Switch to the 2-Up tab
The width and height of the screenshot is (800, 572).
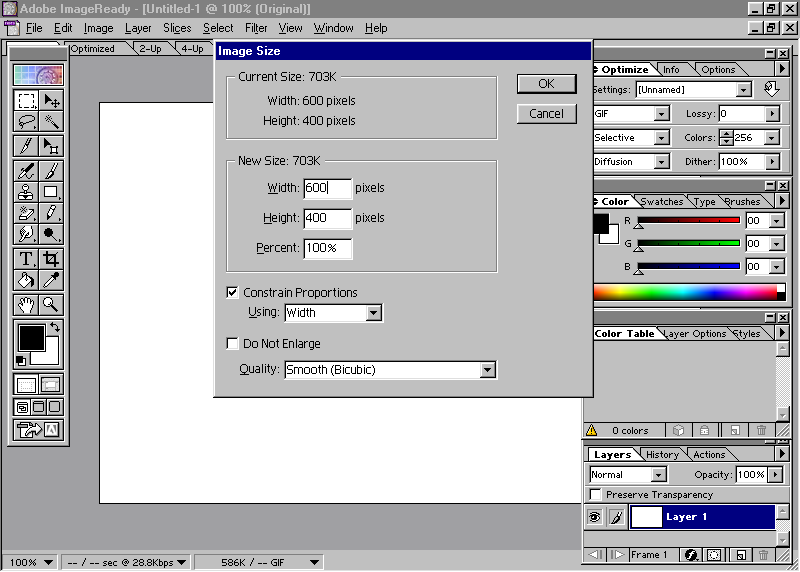click(150, 48)
